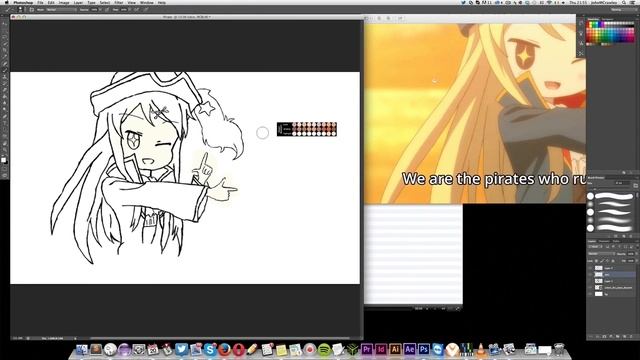The width and height of the screenshot is (640, 360).
Task: Open After Effects from the dock
Action: [x=409, y=349]
